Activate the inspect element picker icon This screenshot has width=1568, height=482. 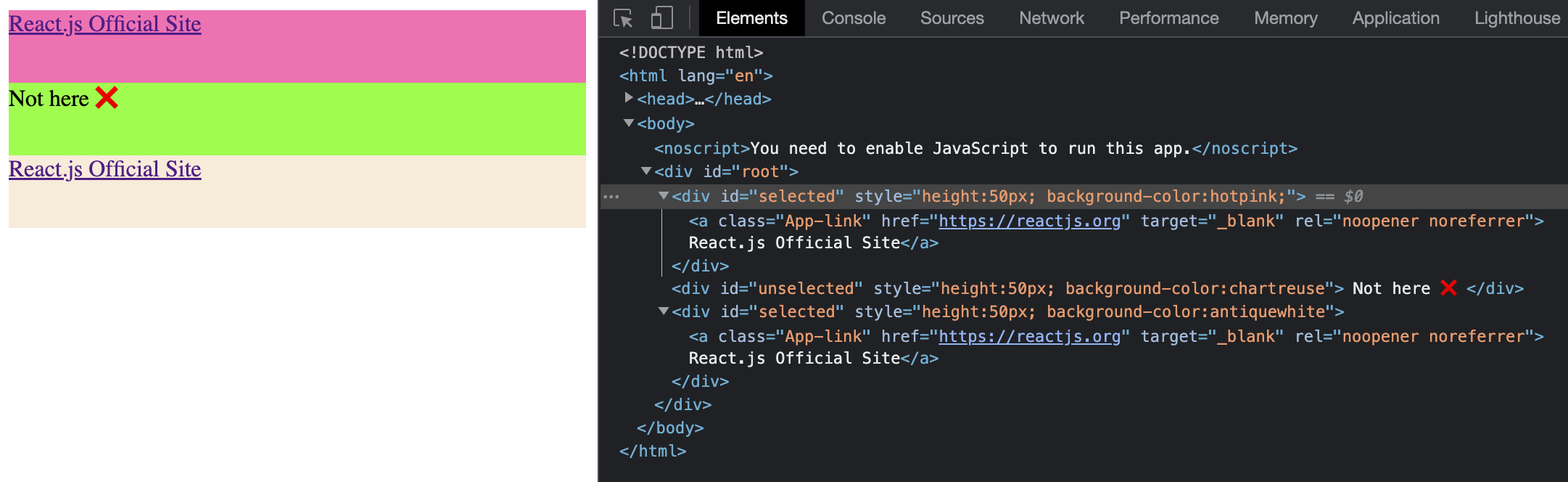click(623, 18)
